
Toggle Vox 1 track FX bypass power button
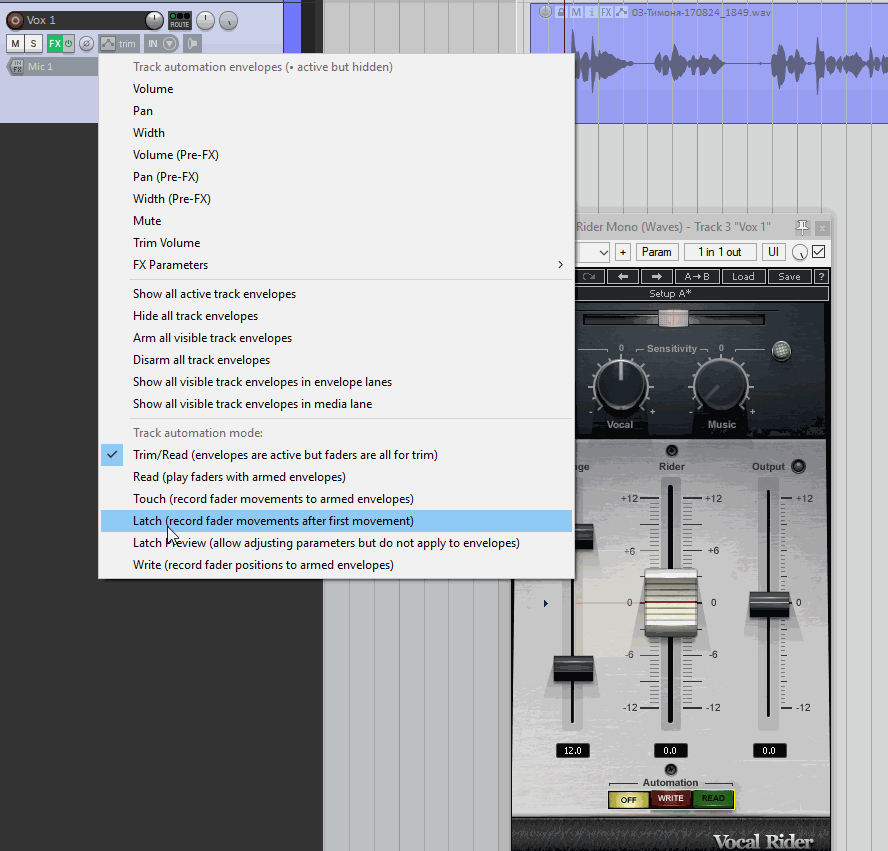[x=69, y=44]
